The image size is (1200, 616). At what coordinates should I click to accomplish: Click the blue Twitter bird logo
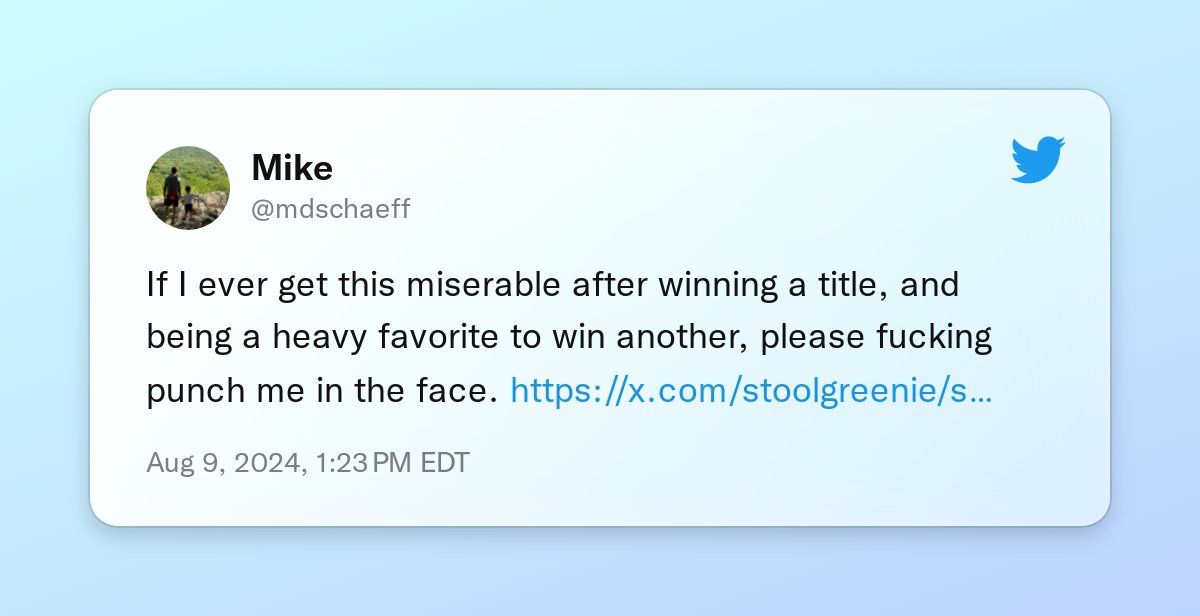point(1038,160)
